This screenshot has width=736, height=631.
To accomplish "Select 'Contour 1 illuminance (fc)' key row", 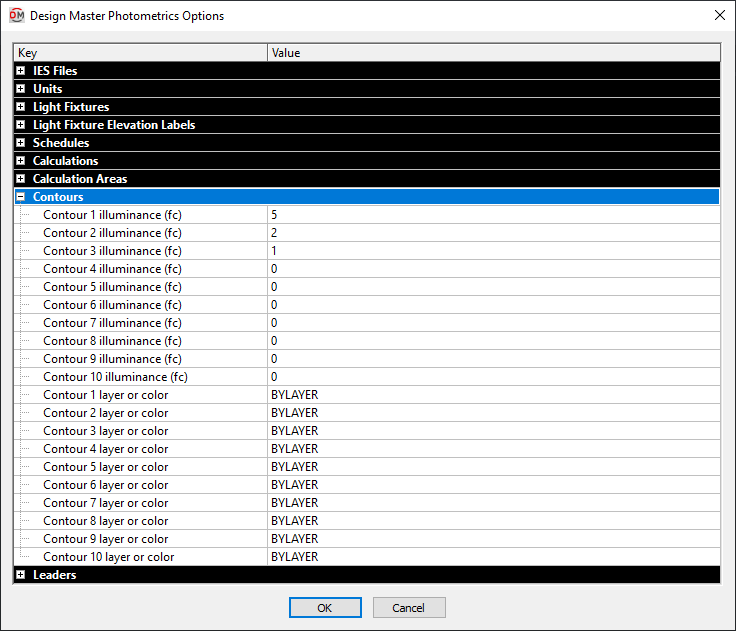I will (112, 215).
